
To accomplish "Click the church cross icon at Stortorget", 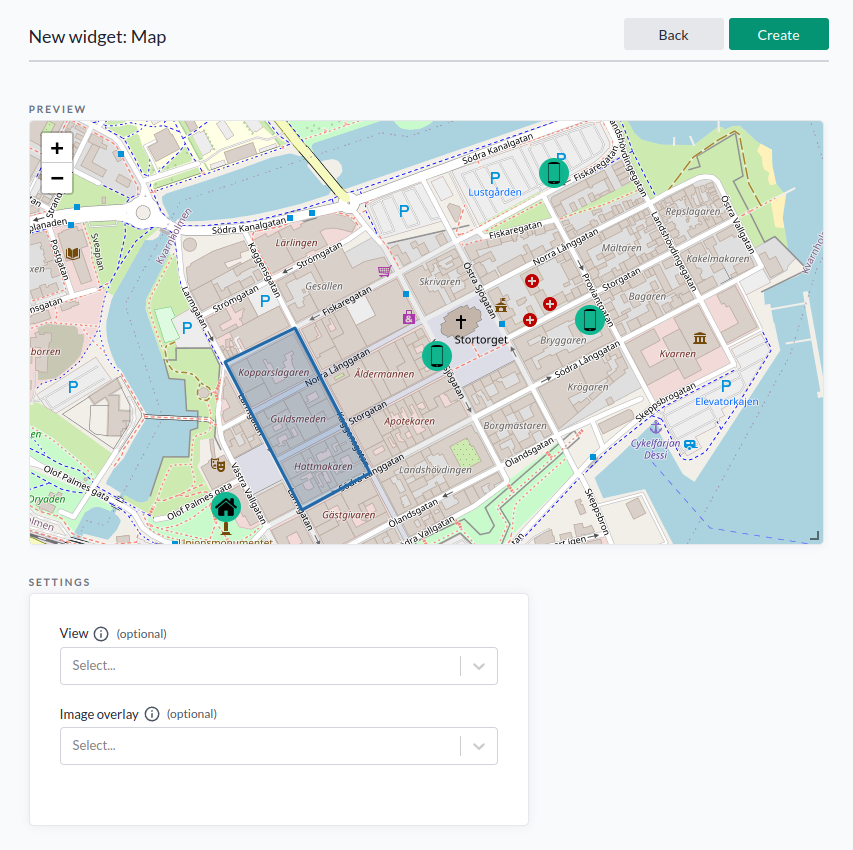I will tap(461, 322).
